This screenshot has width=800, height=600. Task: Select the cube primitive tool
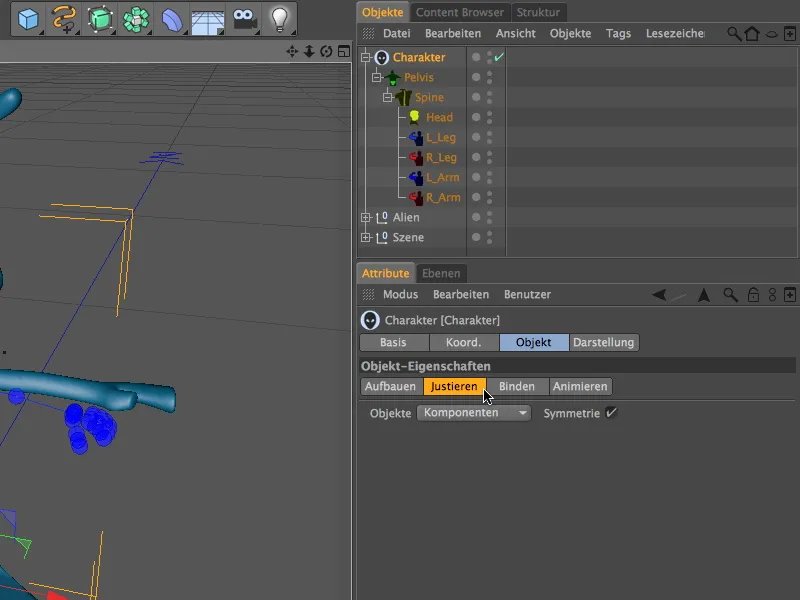[28, 19]
